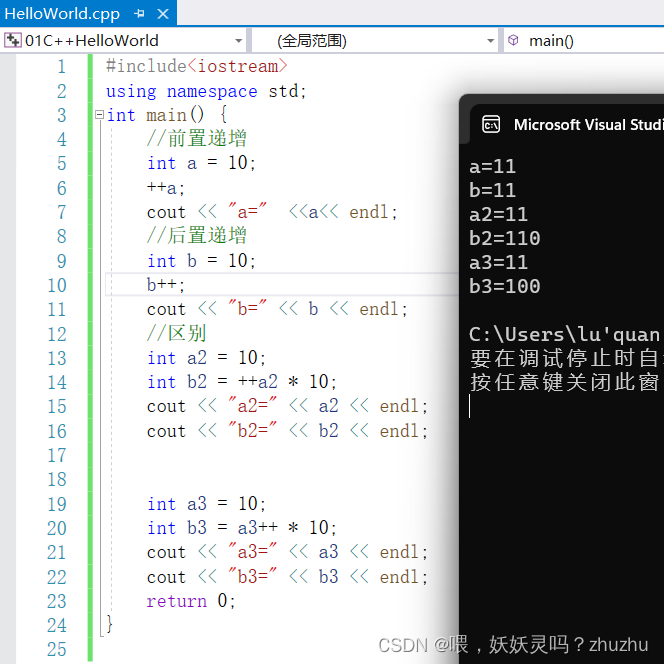The image size is (664, 664).
Task: Click console output line "a=11"
Action: point(492,166)
